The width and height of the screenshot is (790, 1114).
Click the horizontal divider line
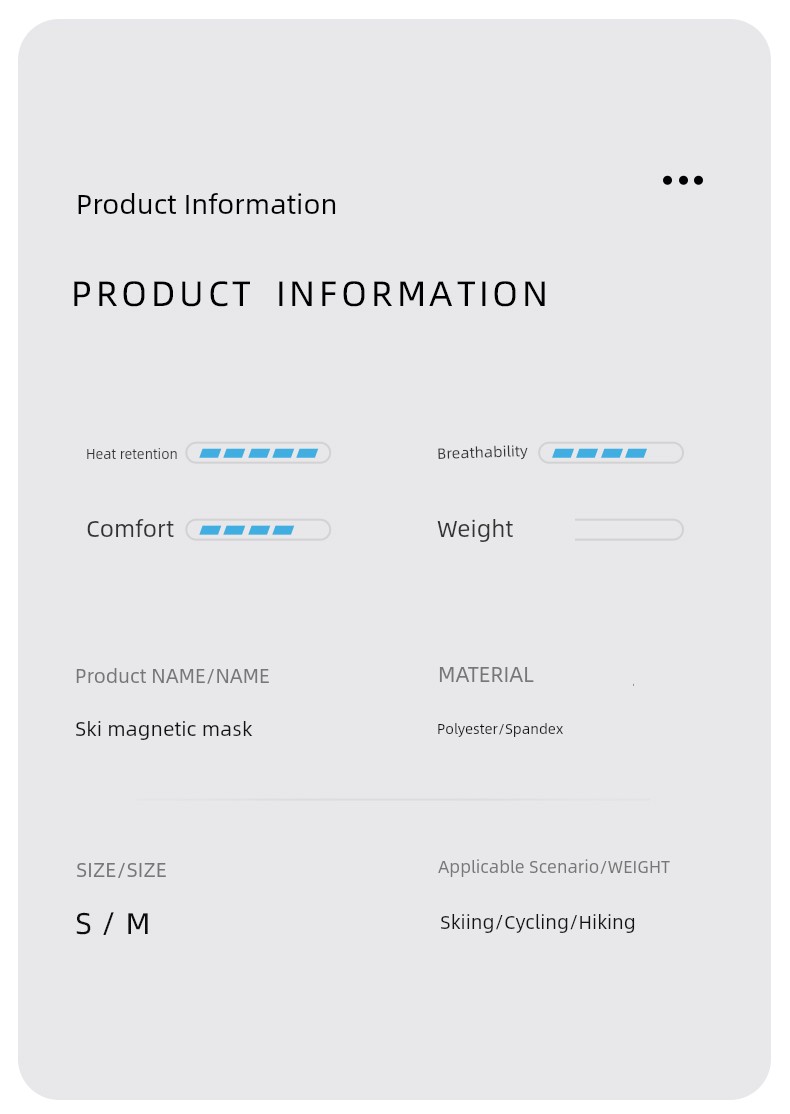coord(394,800)
